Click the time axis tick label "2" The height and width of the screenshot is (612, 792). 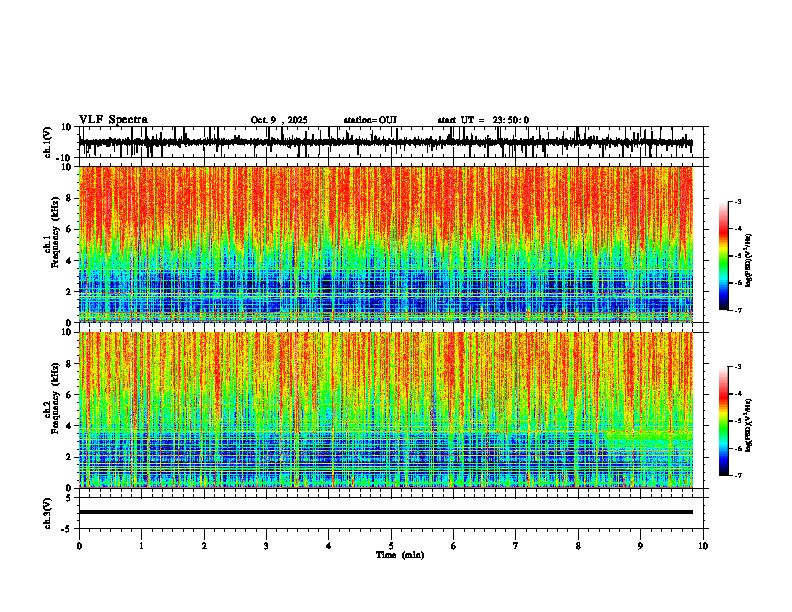pyautogui.click(x=204, y=546)
